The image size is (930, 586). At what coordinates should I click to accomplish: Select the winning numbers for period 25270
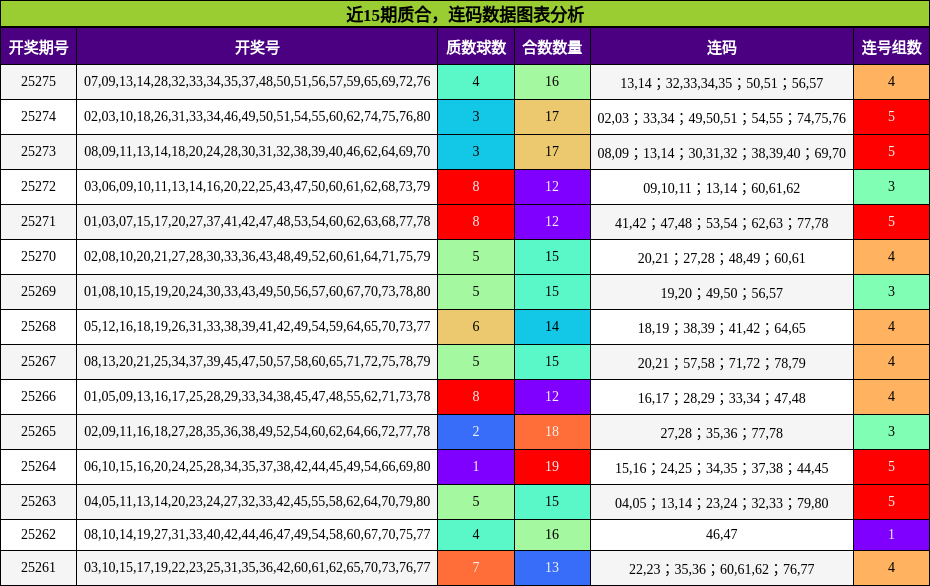(257, 257)
